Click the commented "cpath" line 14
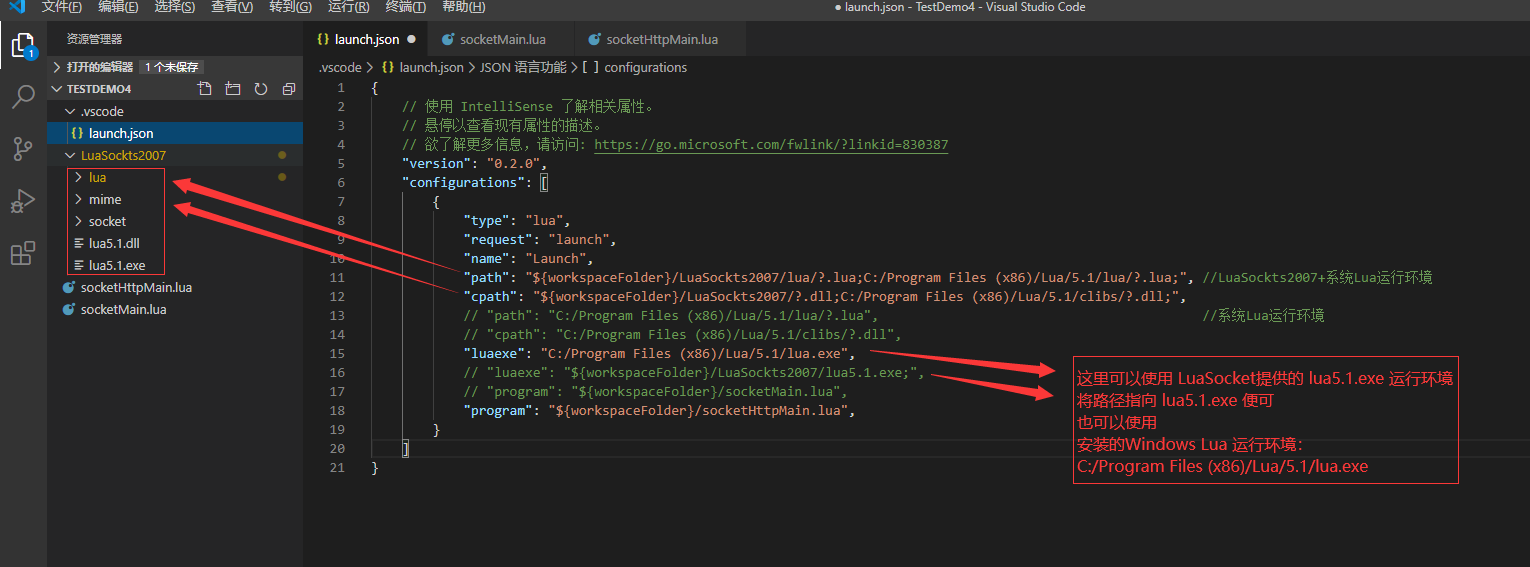The height and width of the screenshot is (567, 1530). [x=683, y=334]
